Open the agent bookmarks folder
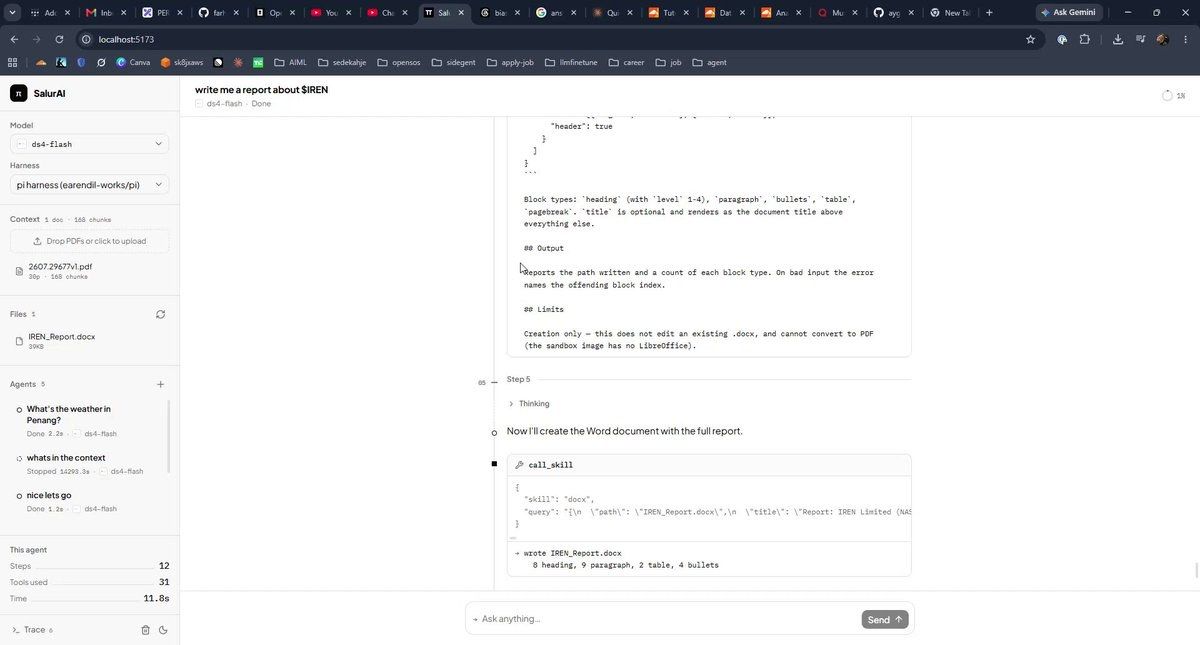Viewport: 1200px width, 645px height. click(x=709, y=62)
